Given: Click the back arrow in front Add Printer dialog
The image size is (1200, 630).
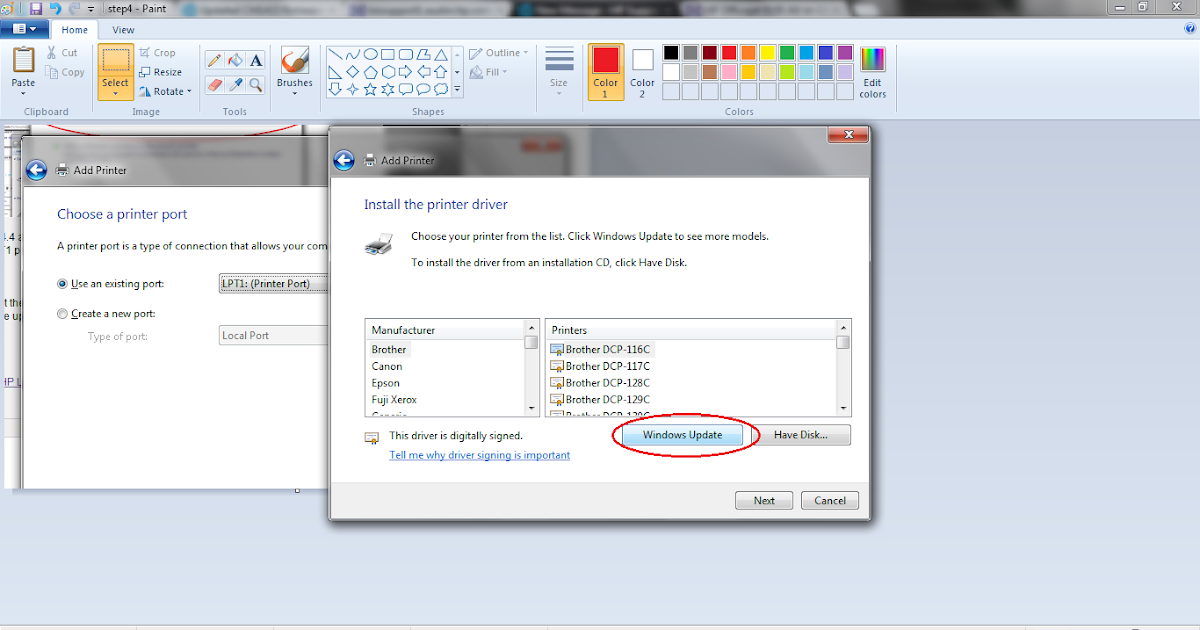Looking at the screenshot, I should pyautogui.click(x=344, y=160).
